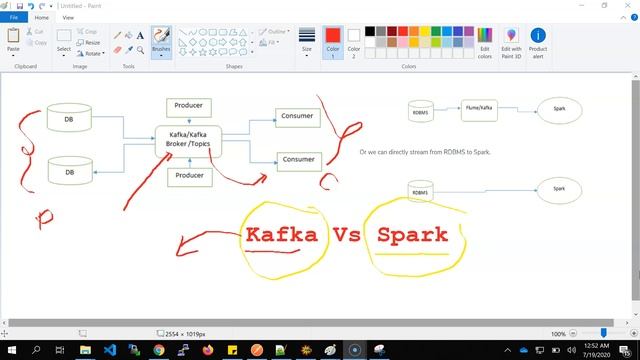Click the Copy button

click(37, 42)
